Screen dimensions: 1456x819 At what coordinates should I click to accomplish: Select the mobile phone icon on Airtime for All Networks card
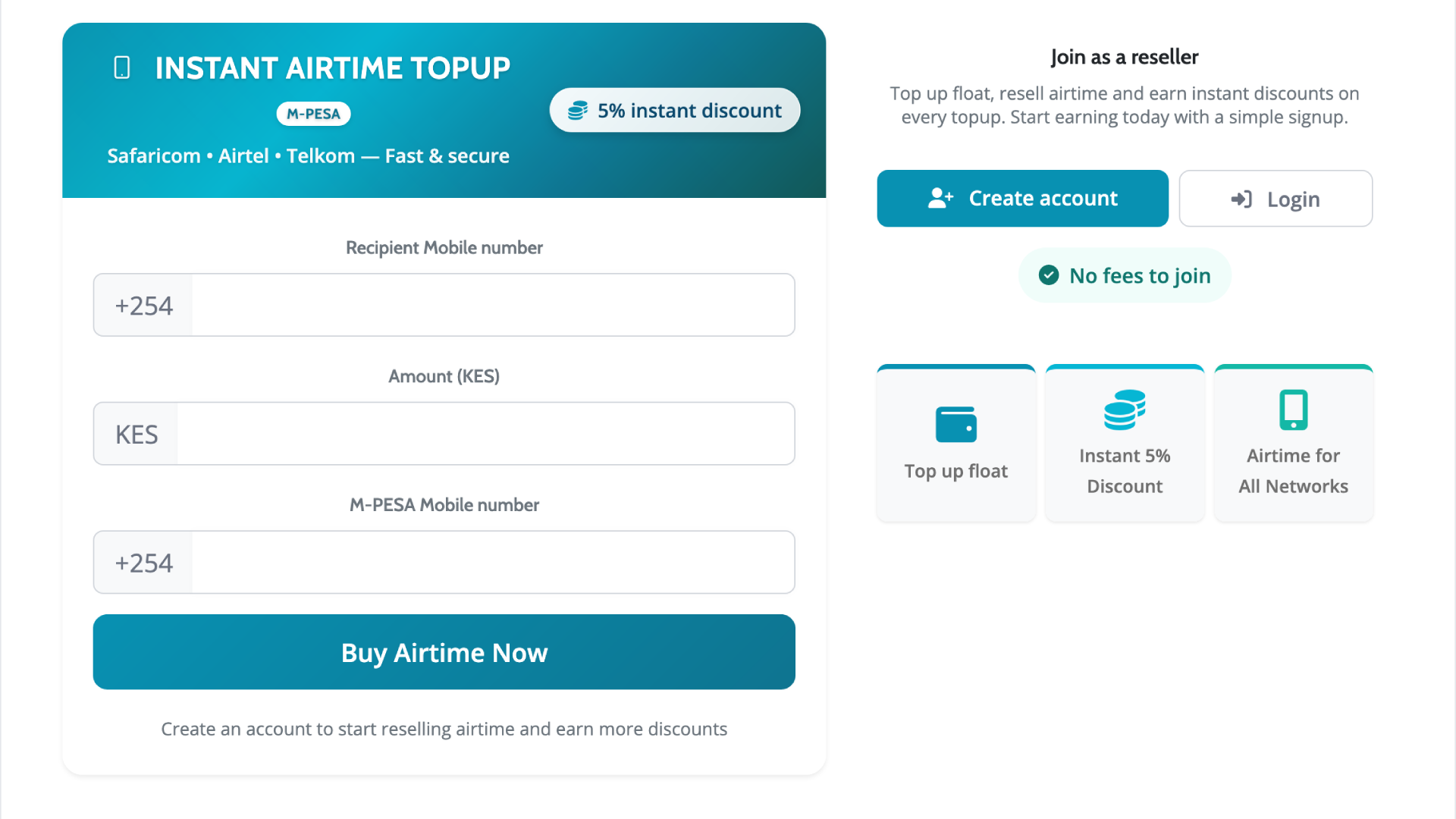1293,410
